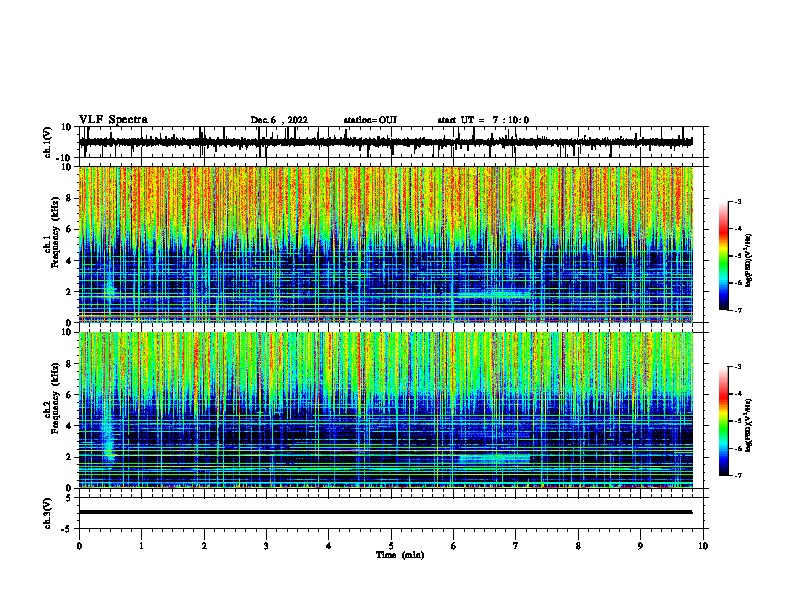Click the "ch.3(V)" axis label

coord(48,513)
